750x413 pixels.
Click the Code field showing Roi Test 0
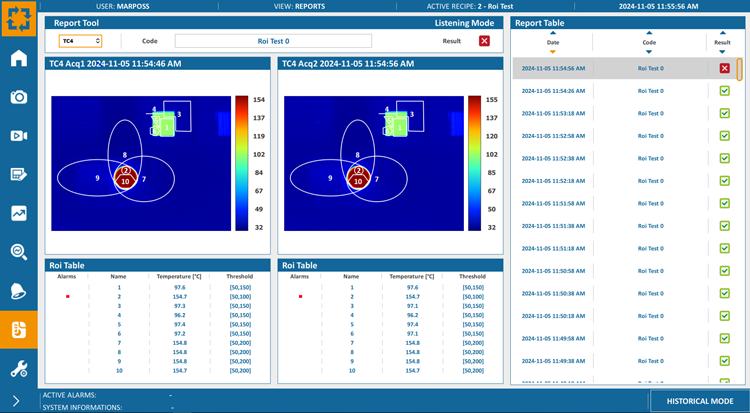(x=272, y=41)
